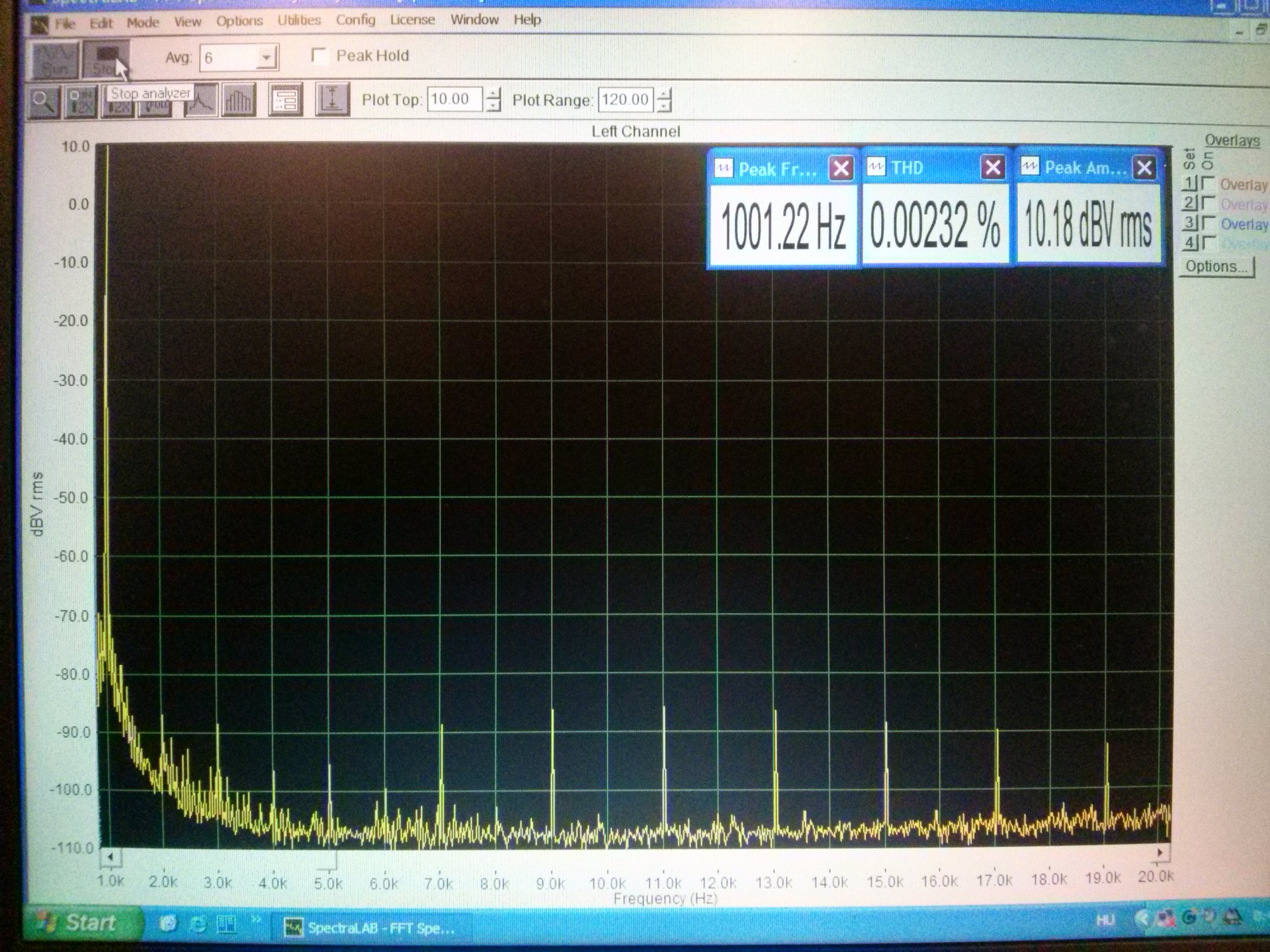Open the Avg dropdown list
Image resolution: width=1270 pixels, height=952 pixels.
tap(266, 58)
